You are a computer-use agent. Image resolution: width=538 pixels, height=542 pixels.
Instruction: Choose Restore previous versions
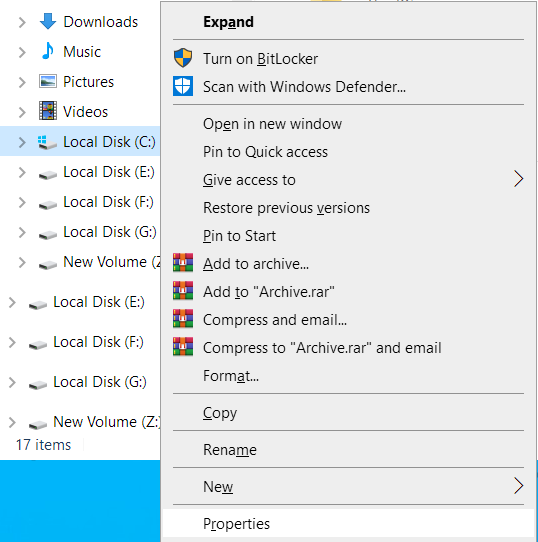tap(349, 208)
